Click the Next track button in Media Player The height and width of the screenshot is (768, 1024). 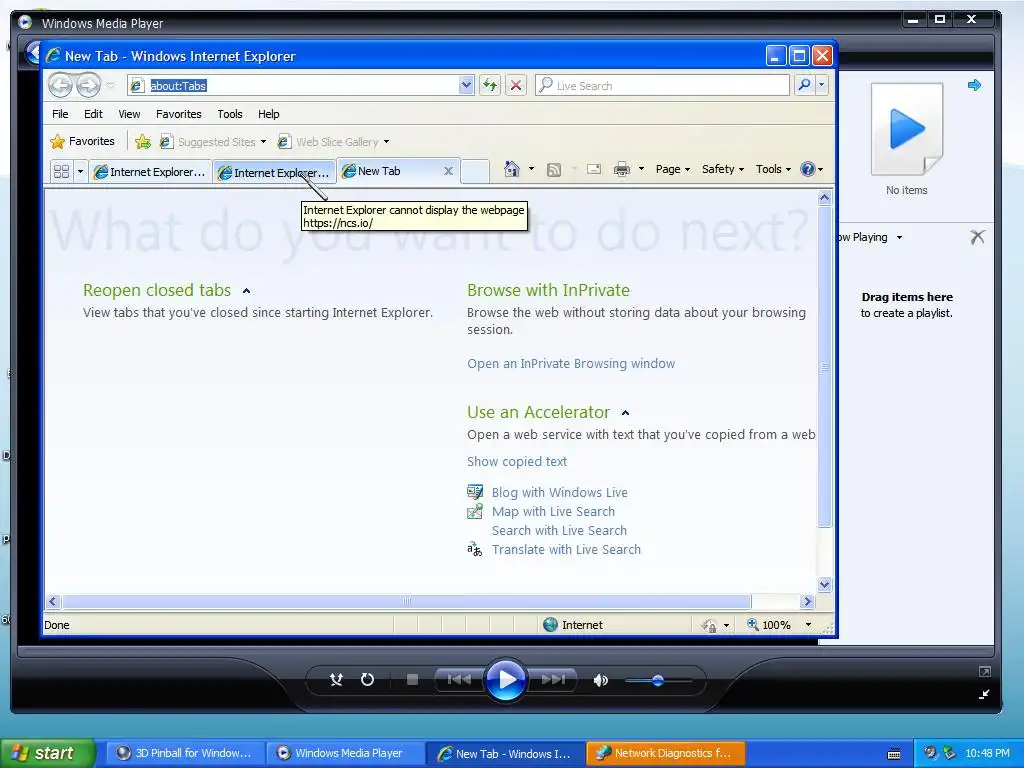point(553,680)
